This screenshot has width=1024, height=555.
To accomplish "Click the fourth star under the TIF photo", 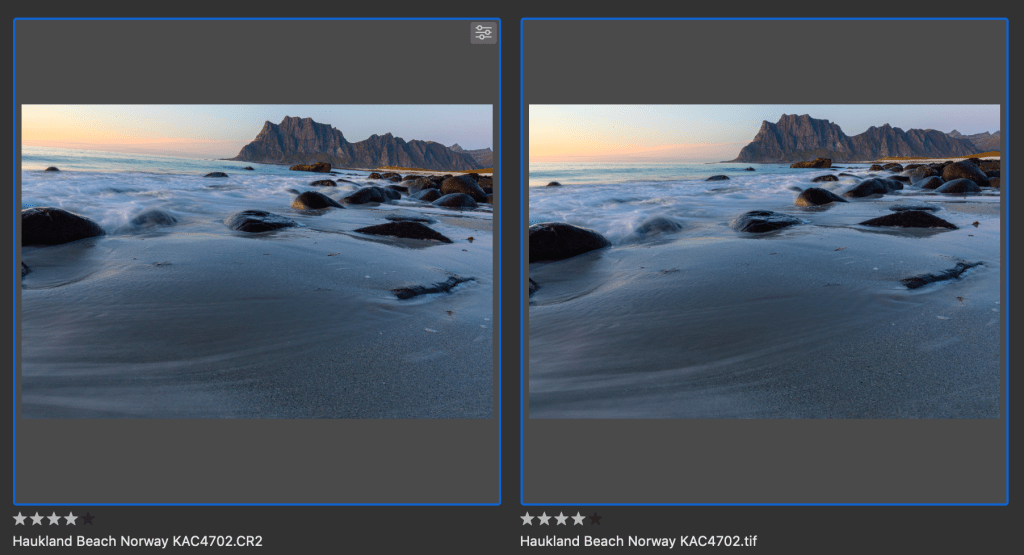I will tap(578, 519).
